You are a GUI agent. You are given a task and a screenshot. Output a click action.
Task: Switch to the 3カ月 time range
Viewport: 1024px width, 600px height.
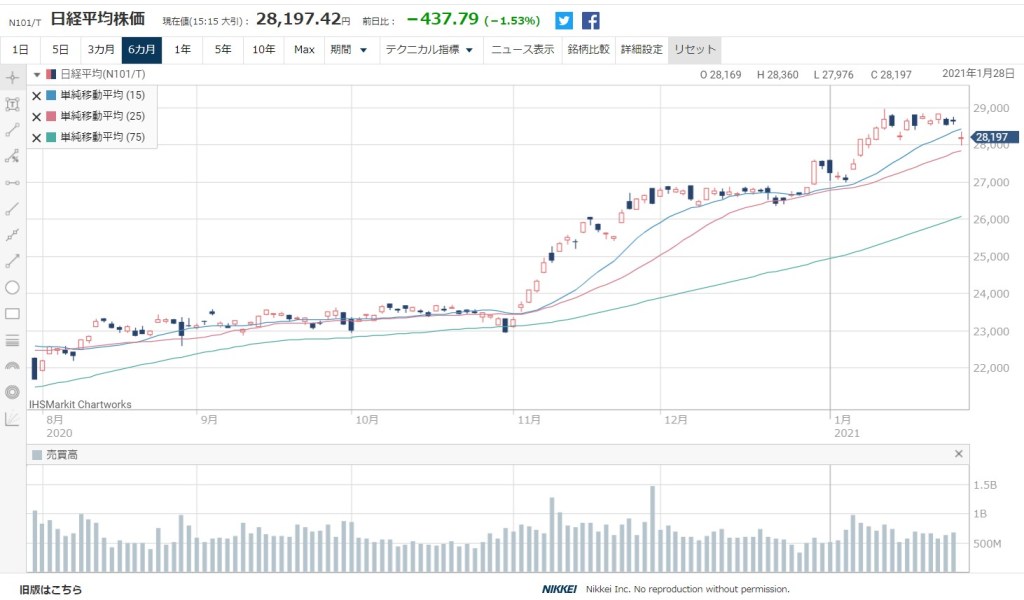pos(100,49)
